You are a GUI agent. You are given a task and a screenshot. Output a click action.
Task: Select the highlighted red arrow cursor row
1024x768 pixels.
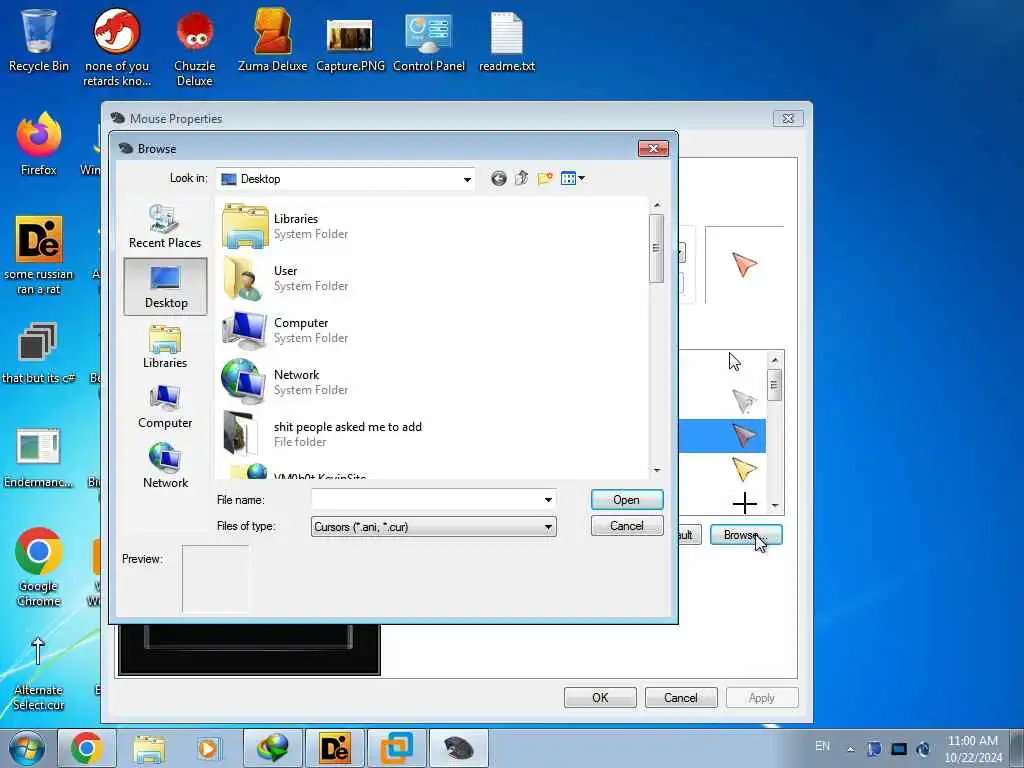coord(722,436)
